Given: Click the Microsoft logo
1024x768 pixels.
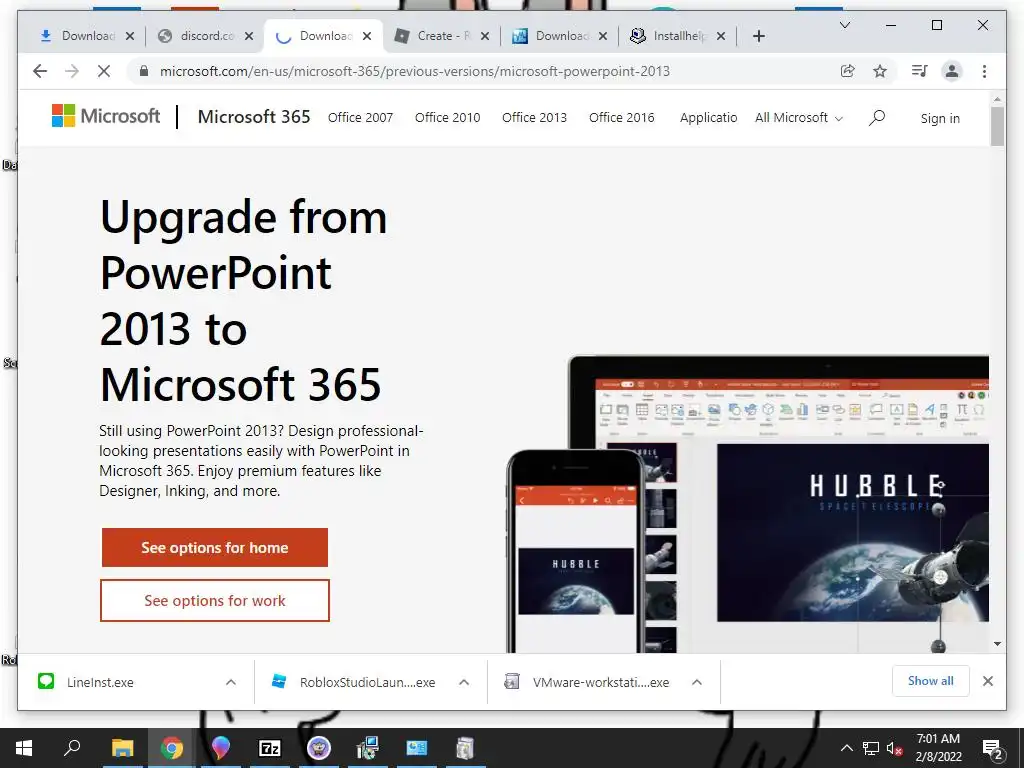Looking at the screenshot, I should point(106,116).
